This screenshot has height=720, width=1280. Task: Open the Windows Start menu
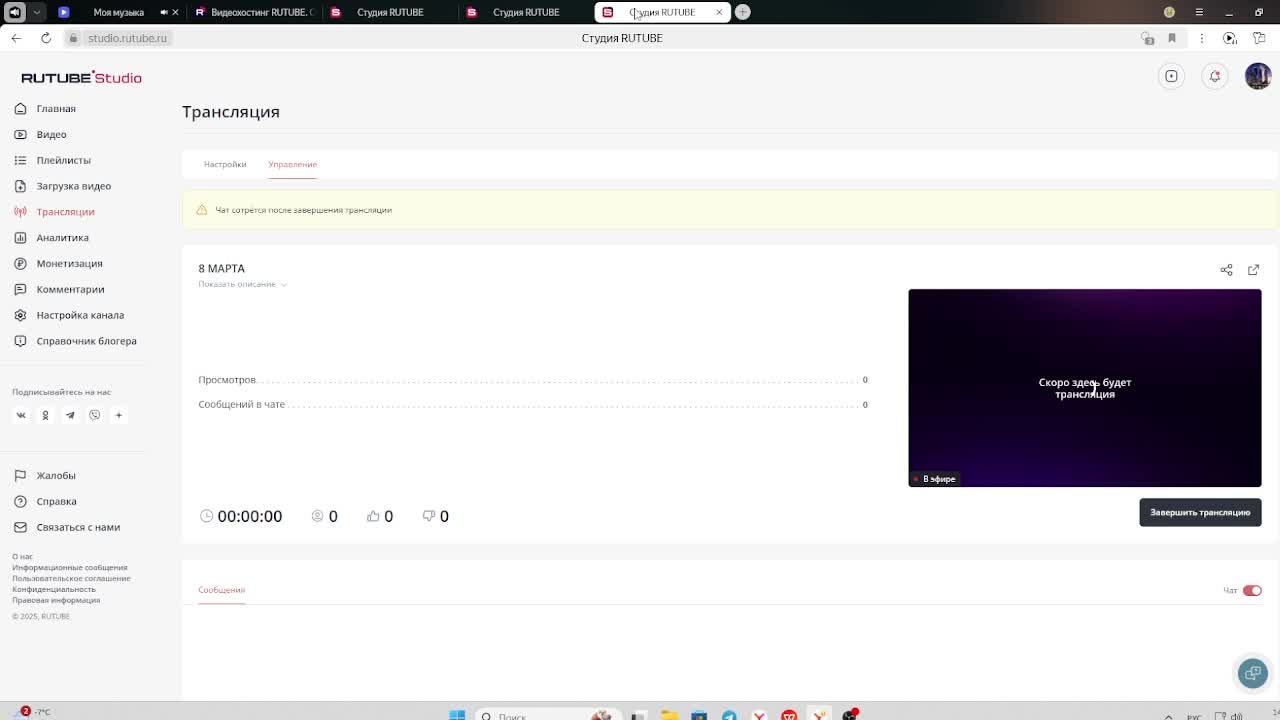[457, 715]
